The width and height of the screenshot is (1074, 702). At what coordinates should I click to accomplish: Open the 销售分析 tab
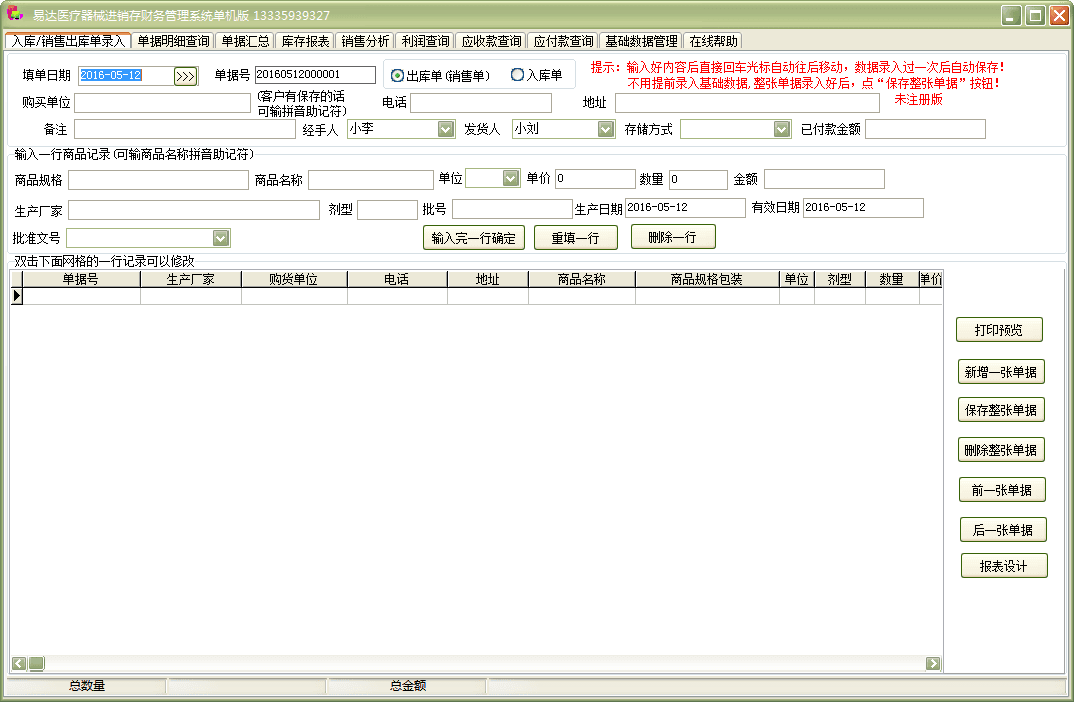click(x=366, y=41)
